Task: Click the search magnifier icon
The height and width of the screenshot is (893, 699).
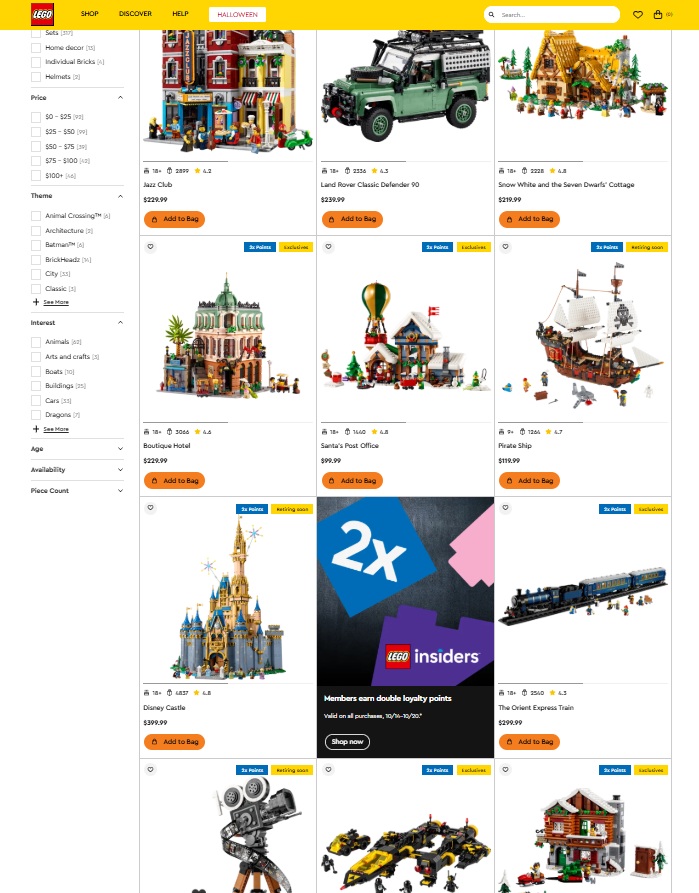Action: tap(491, 15)
